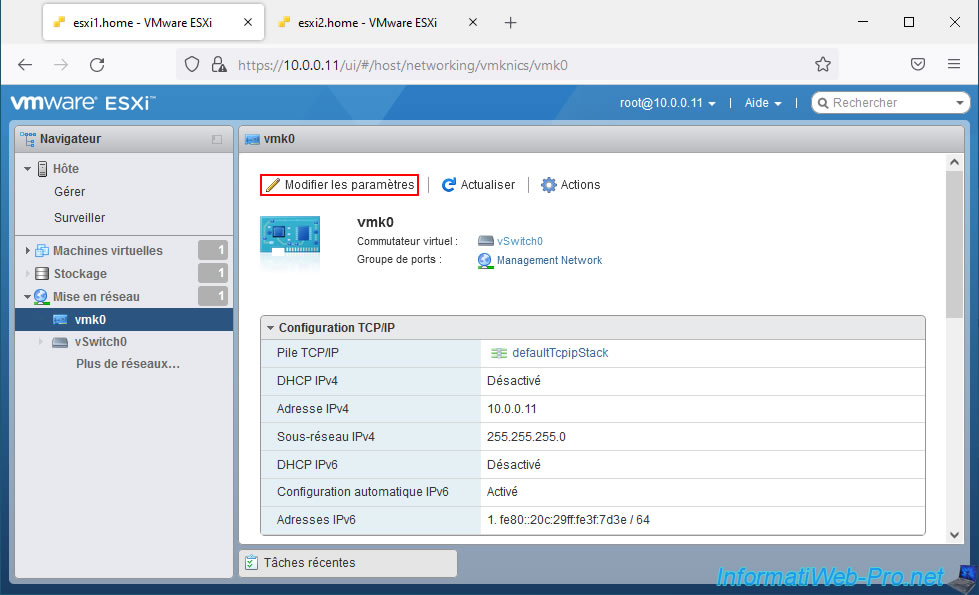Expand the vSwitch0 node

click(x=41, y=342)
